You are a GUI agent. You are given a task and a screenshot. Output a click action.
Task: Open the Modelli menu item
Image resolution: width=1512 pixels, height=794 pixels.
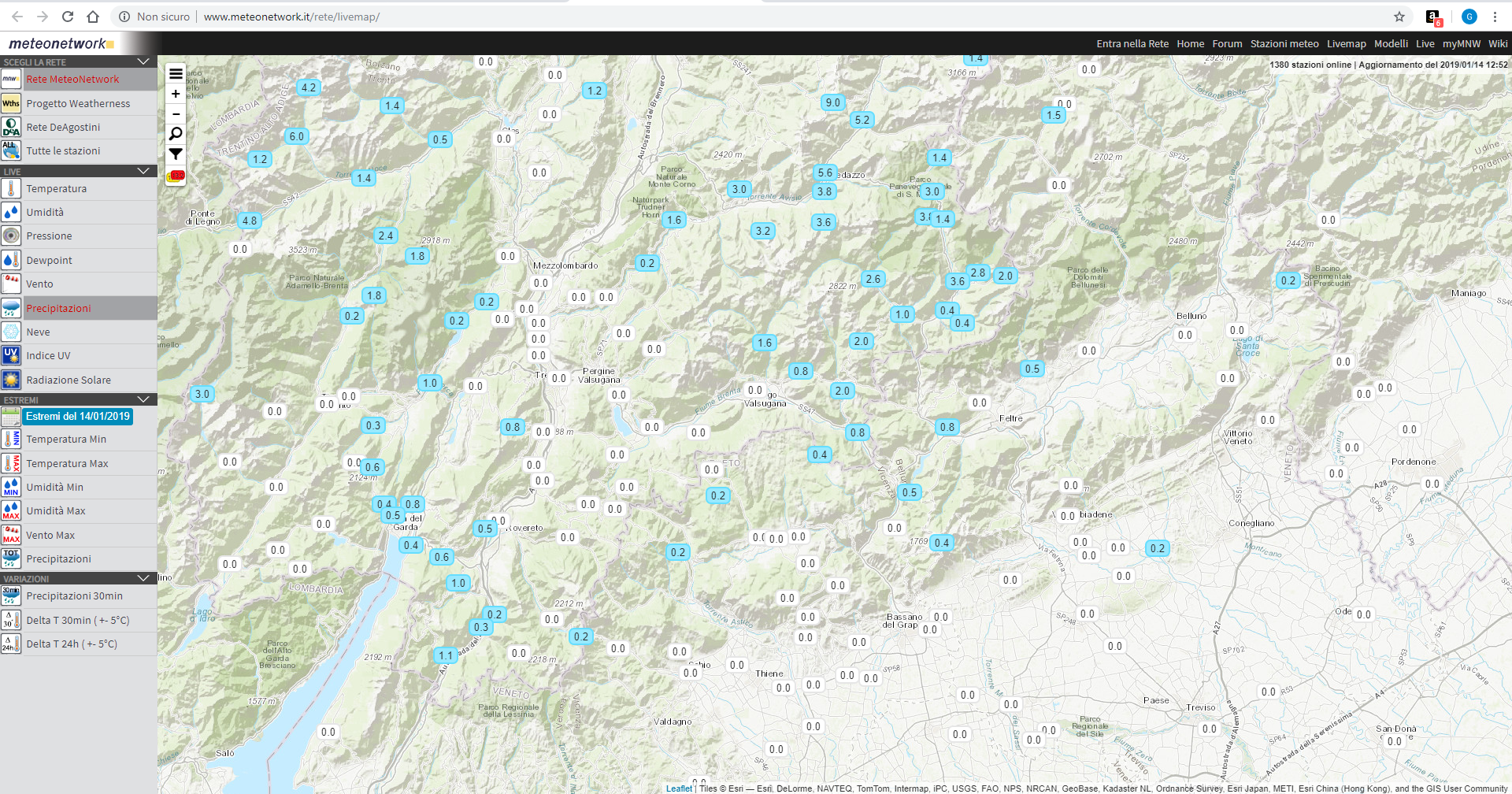pyautogui.click(x=1391, y=44)
